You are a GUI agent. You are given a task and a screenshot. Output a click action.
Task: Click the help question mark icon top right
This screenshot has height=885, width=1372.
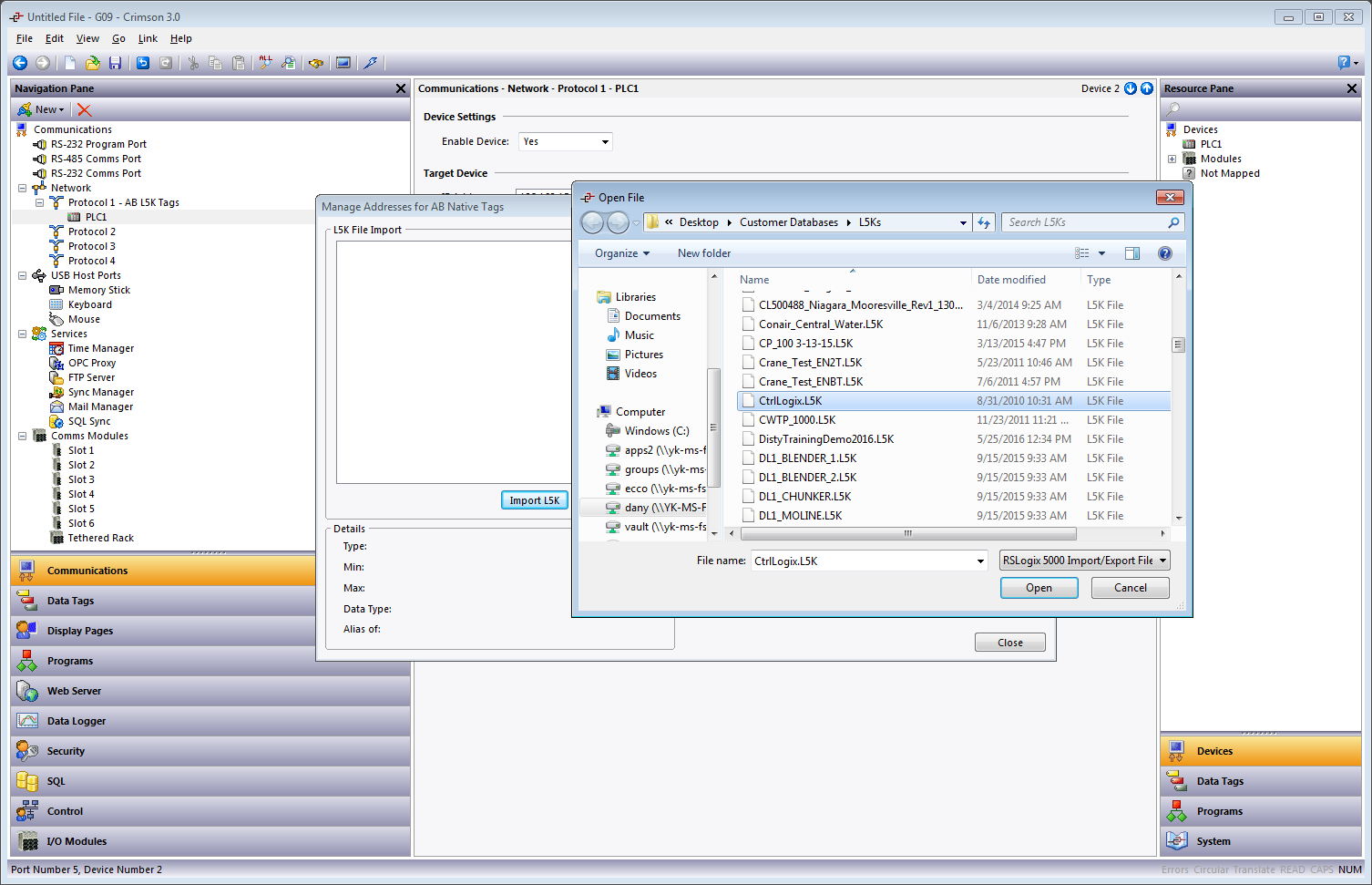pyautogui.click(x=1344, y=63)
